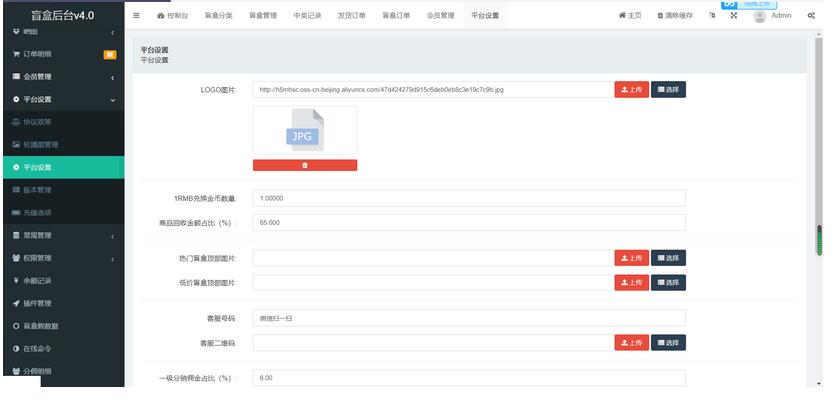This screenshot has height=400, width=838.
Task: Click 上传 button for 低价盲盒顶部图片
Action: click(632, 283)
